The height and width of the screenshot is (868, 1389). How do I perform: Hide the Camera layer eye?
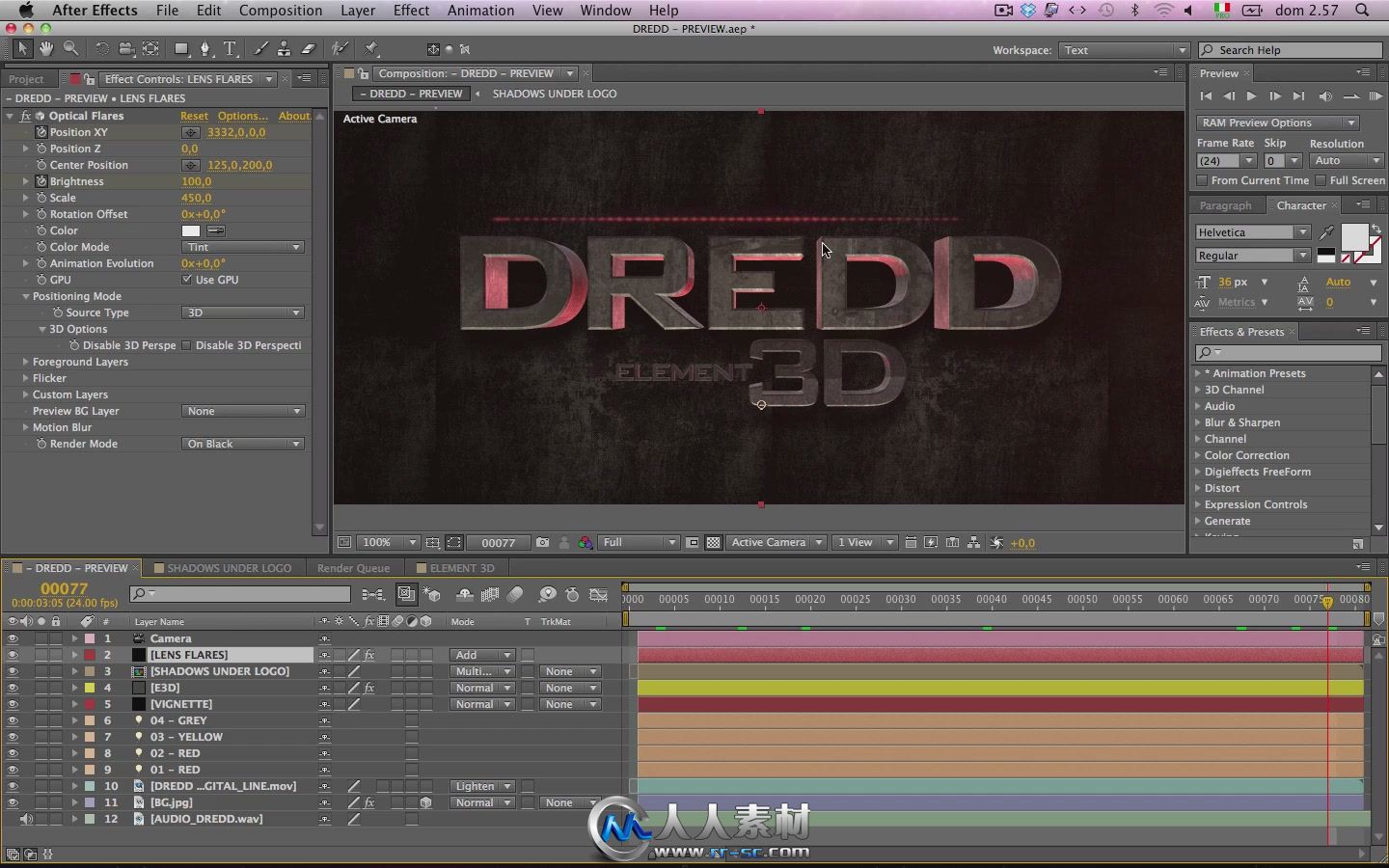[x=13, y=638]
